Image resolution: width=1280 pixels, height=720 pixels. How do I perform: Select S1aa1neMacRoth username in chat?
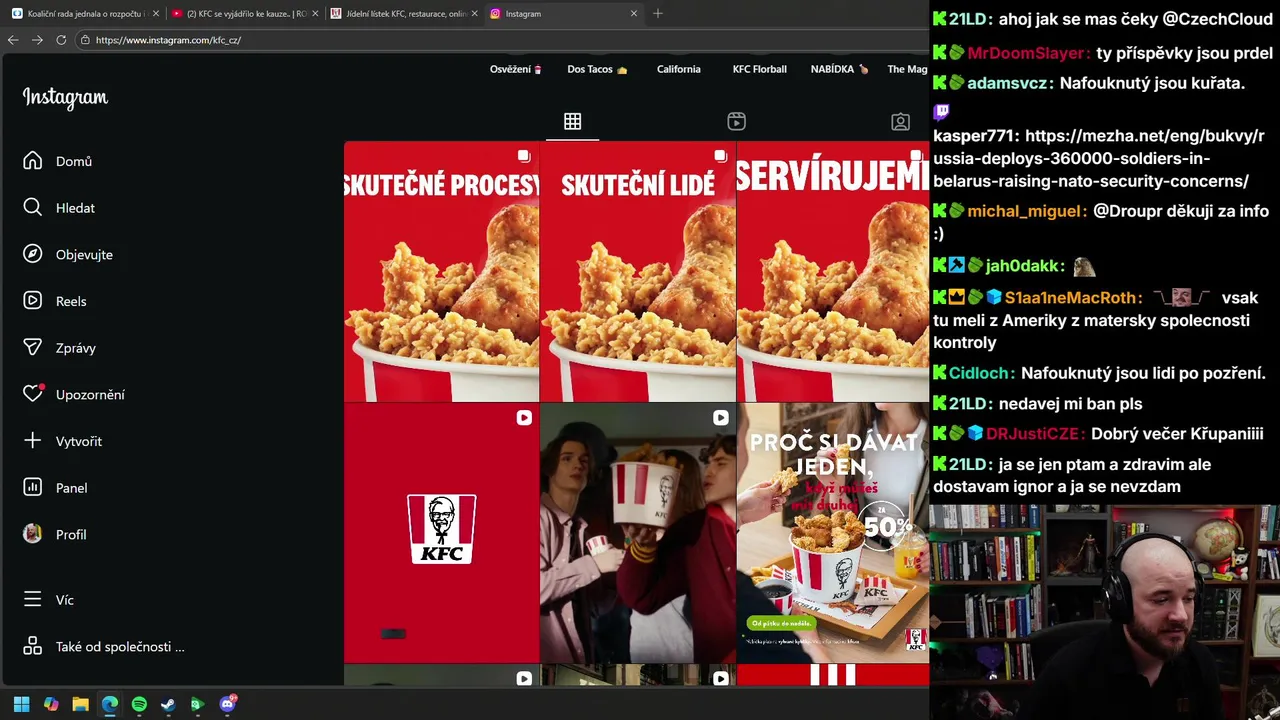click(x=1073, y=297)
